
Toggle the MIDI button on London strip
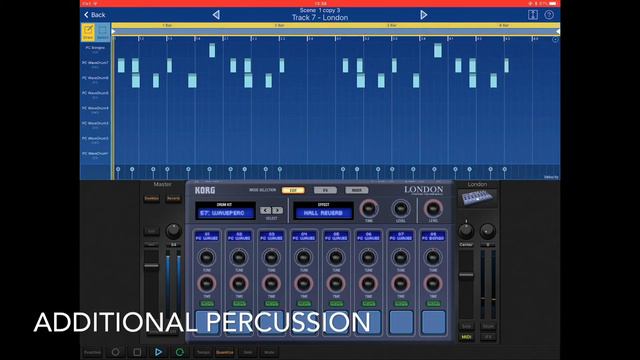tap(466, 337)
